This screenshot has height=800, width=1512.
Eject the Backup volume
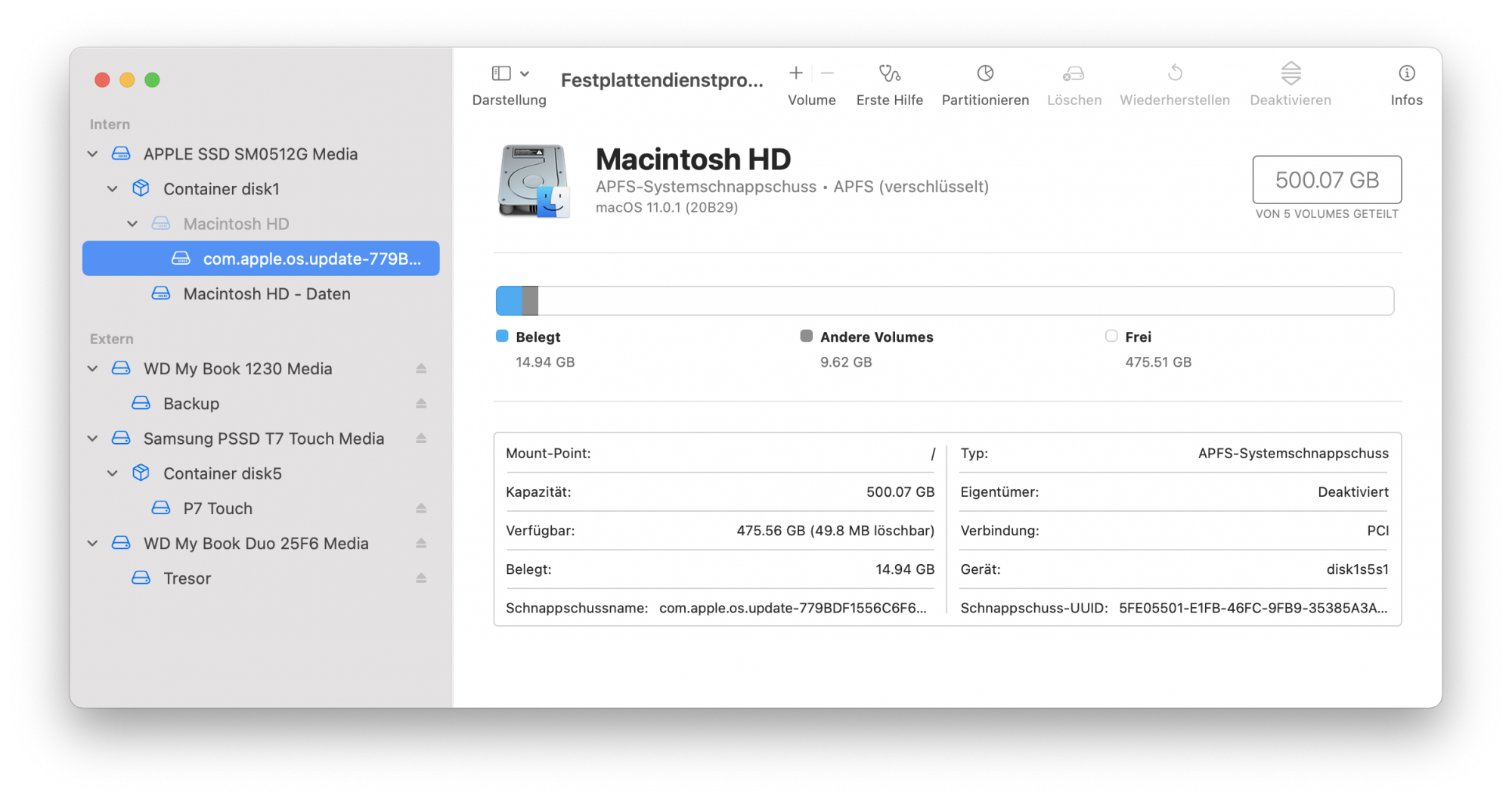[x=421, y=404]
